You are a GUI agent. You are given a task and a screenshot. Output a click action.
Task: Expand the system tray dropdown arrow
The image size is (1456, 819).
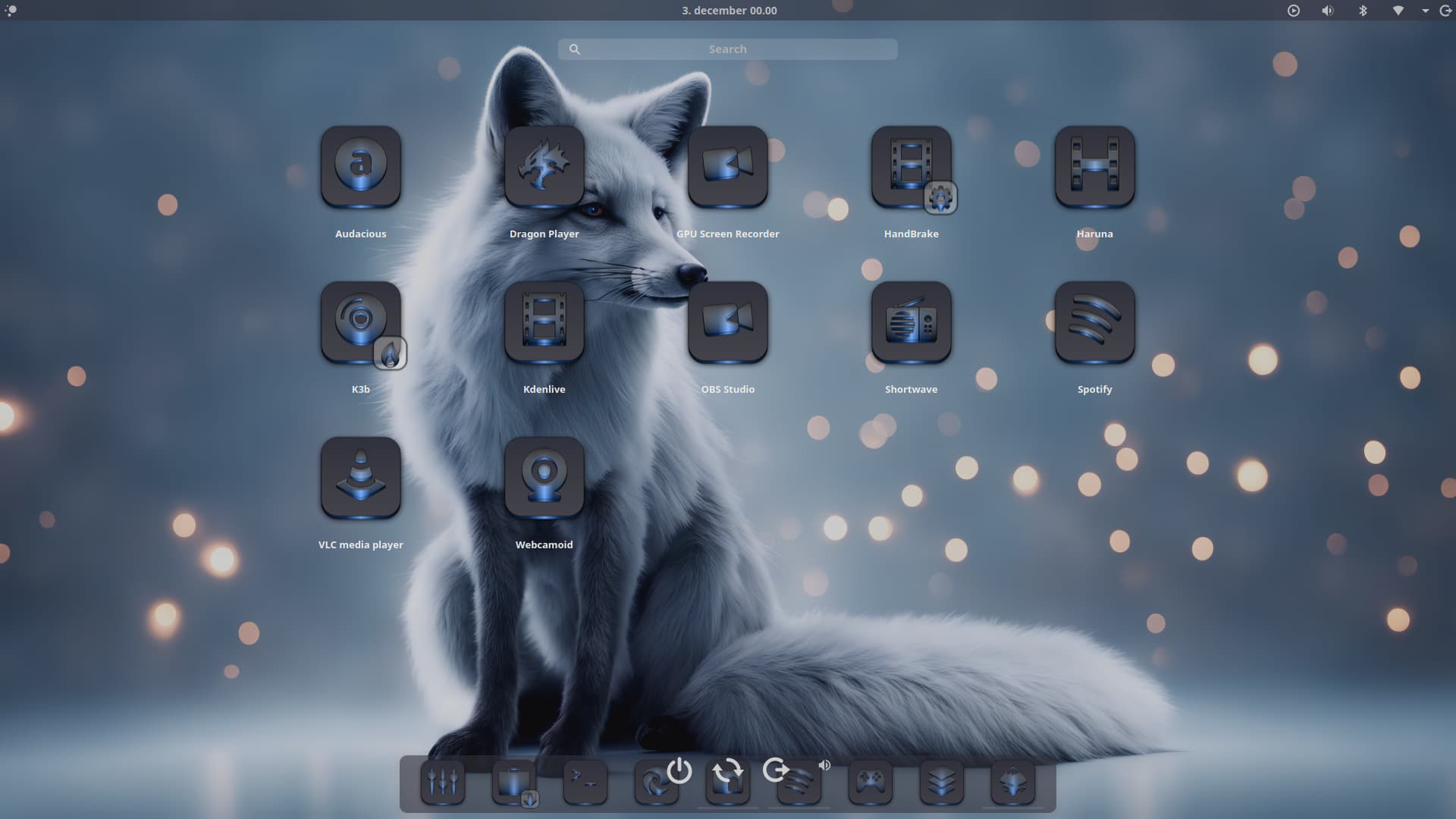click(x=1426, y=11)
